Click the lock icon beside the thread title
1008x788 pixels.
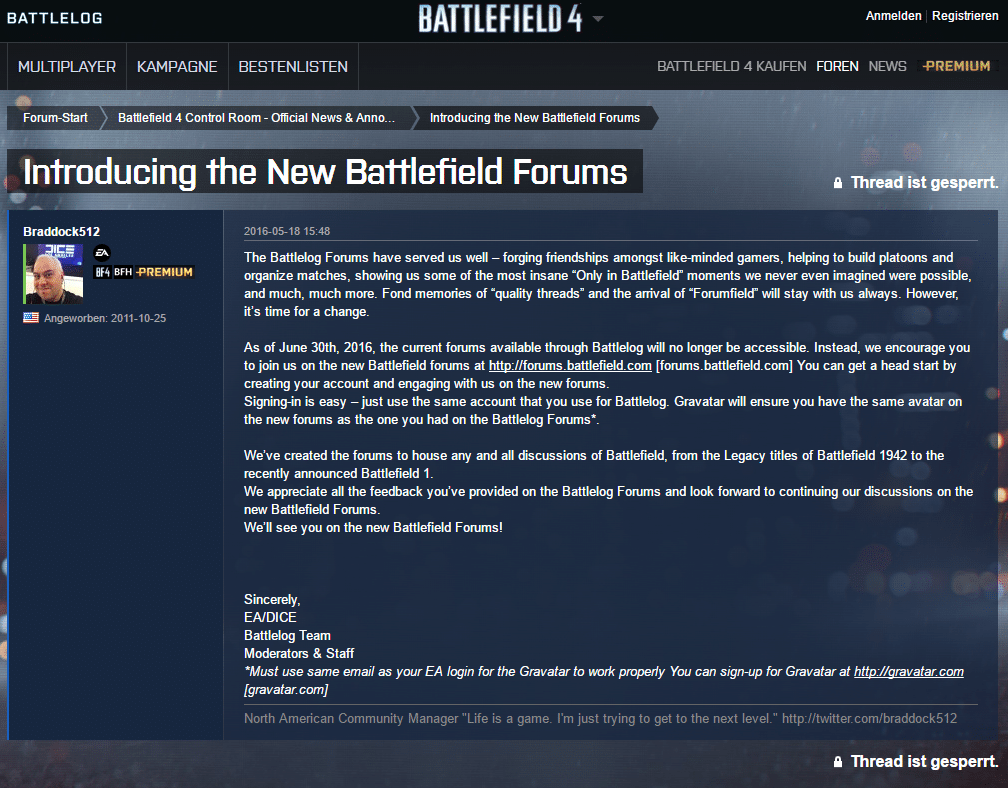[838, 183]
